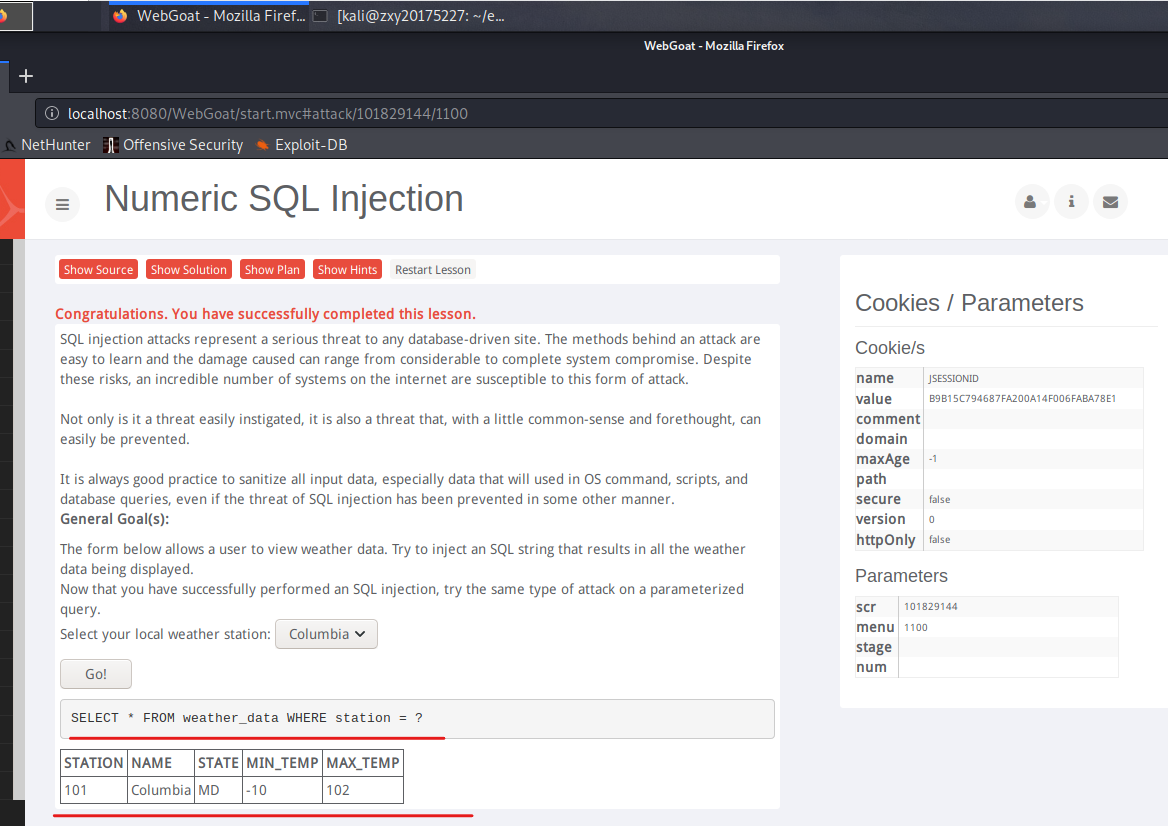
Task: Click the Show Solution button
Action: (188, 270)
